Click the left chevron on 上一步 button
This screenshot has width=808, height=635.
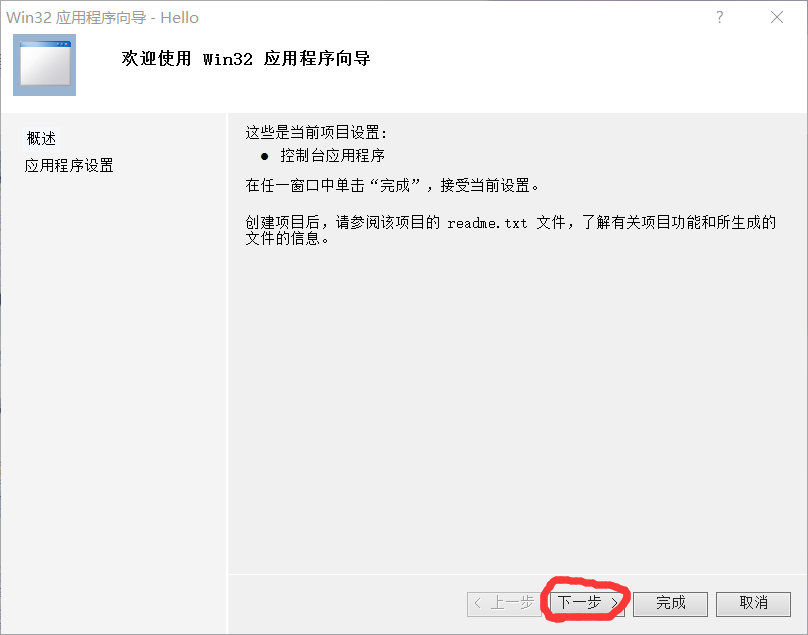pos(478,603)
